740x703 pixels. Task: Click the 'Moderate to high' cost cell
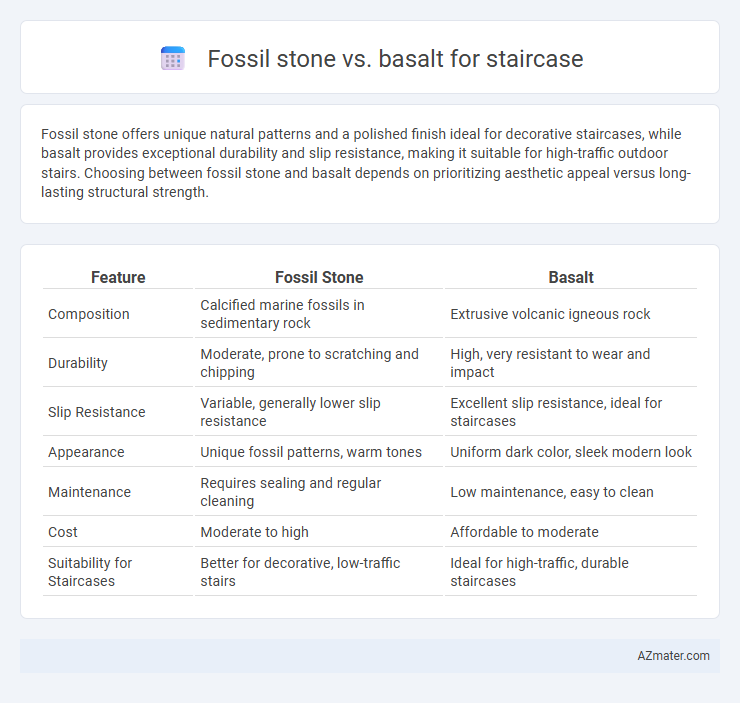point(319,532)
